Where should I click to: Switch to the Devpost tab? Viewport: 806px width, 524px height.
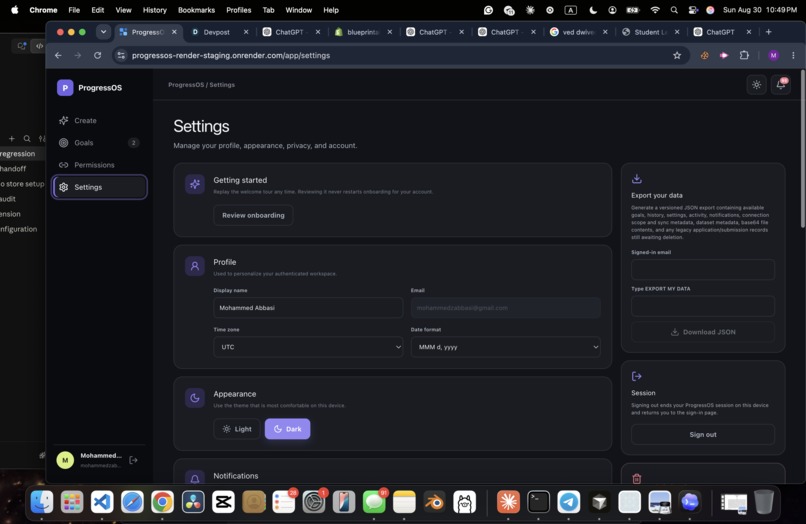coord(216,32)
